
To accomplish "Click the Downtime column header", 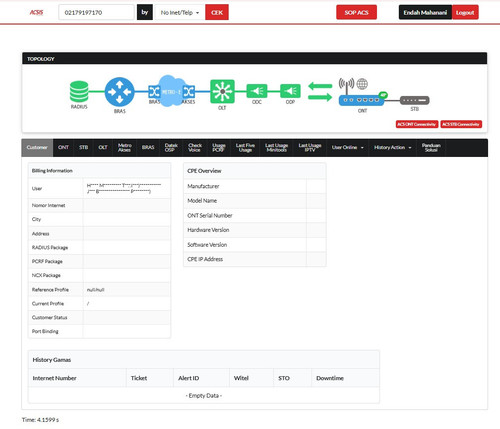I will (x=330, y=378).
